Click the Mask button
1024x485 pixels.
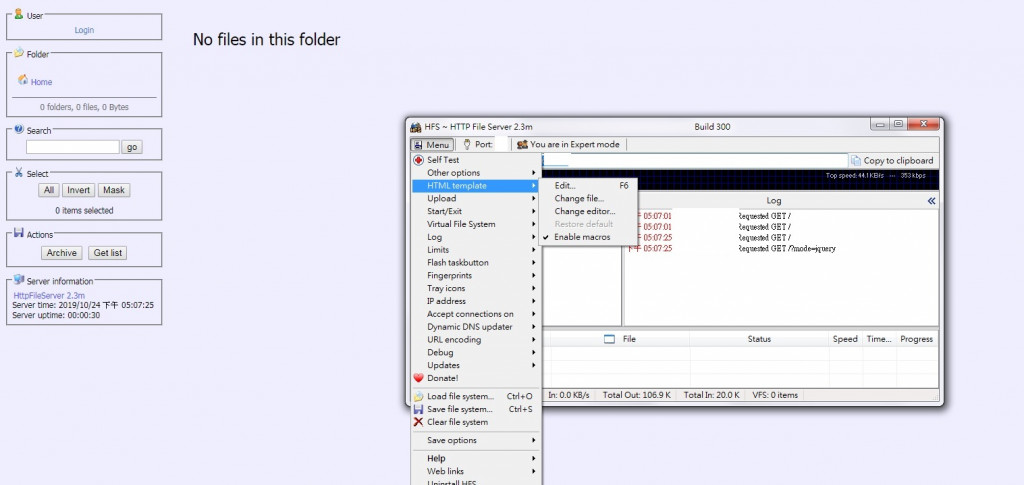(x=114, y=191)
